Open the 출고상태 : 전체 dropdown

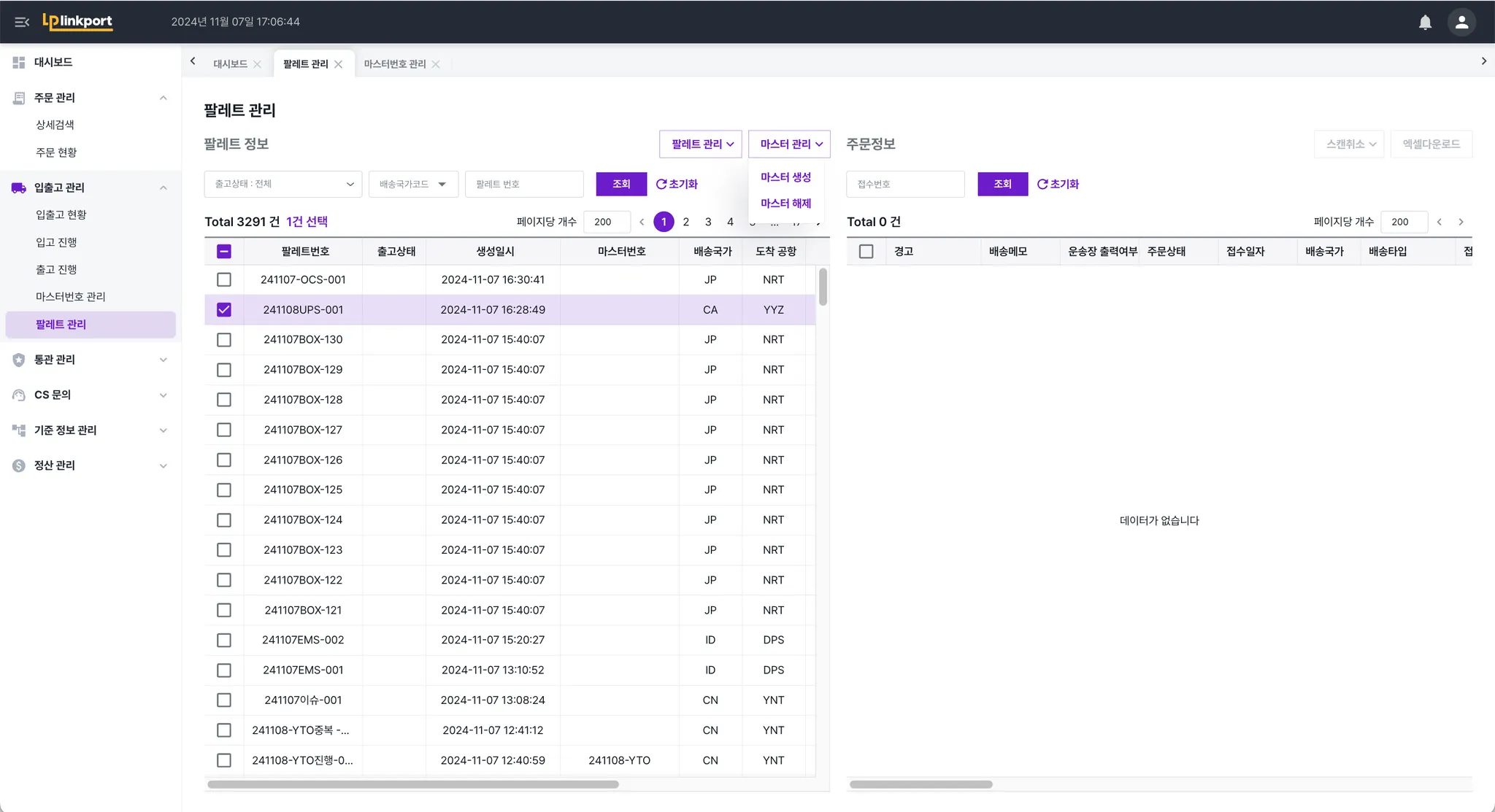coord(283,184)
